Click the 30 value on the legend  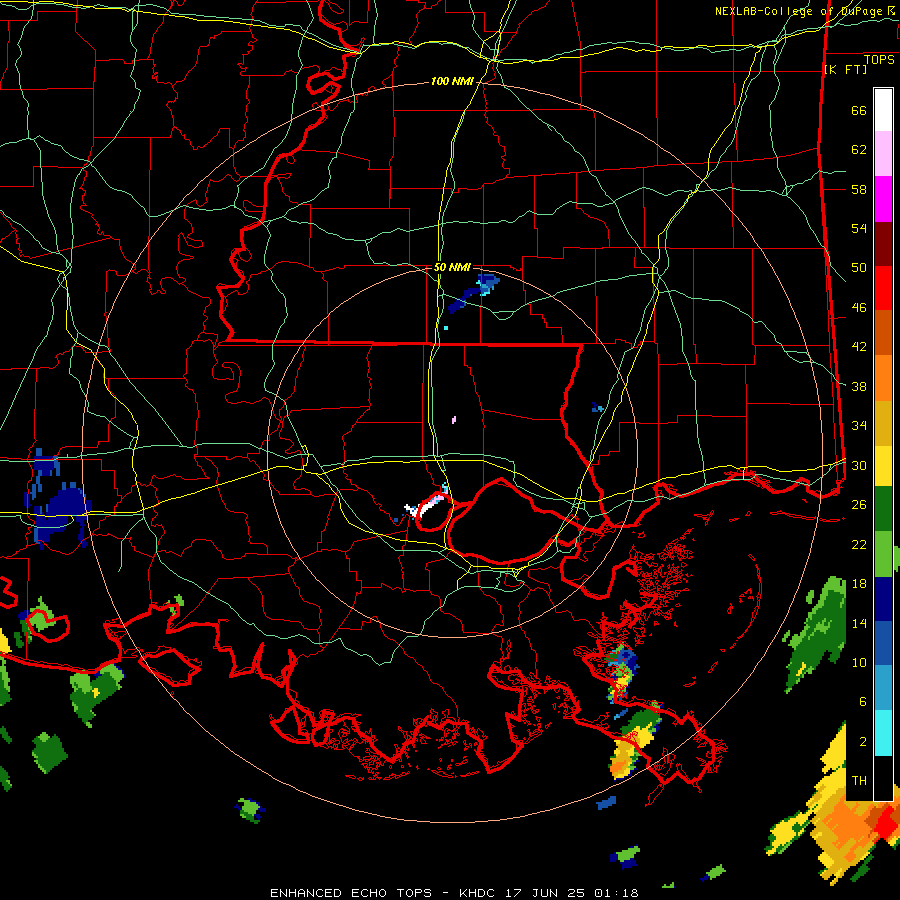[x=859, y=465]
